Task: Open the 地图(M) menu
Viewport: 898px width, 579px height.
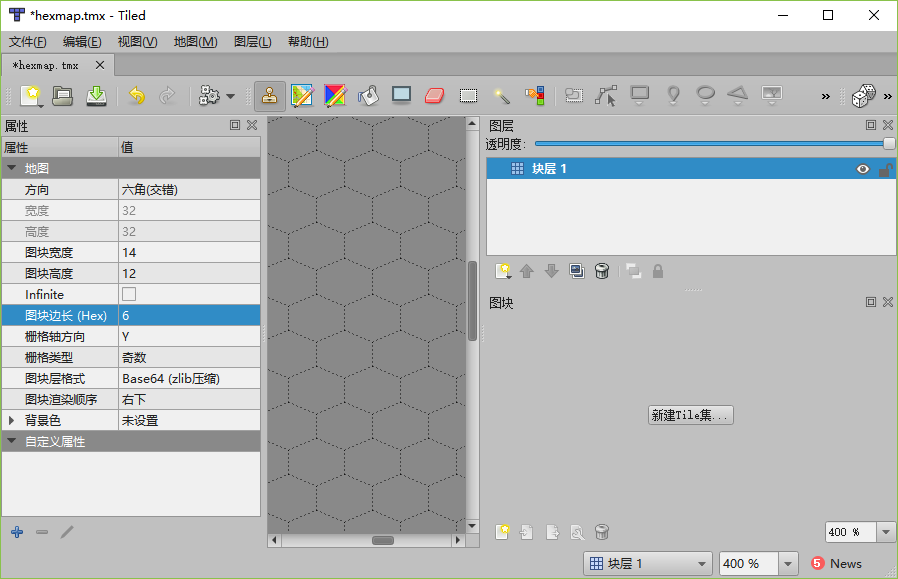Action: coord(195,42)
